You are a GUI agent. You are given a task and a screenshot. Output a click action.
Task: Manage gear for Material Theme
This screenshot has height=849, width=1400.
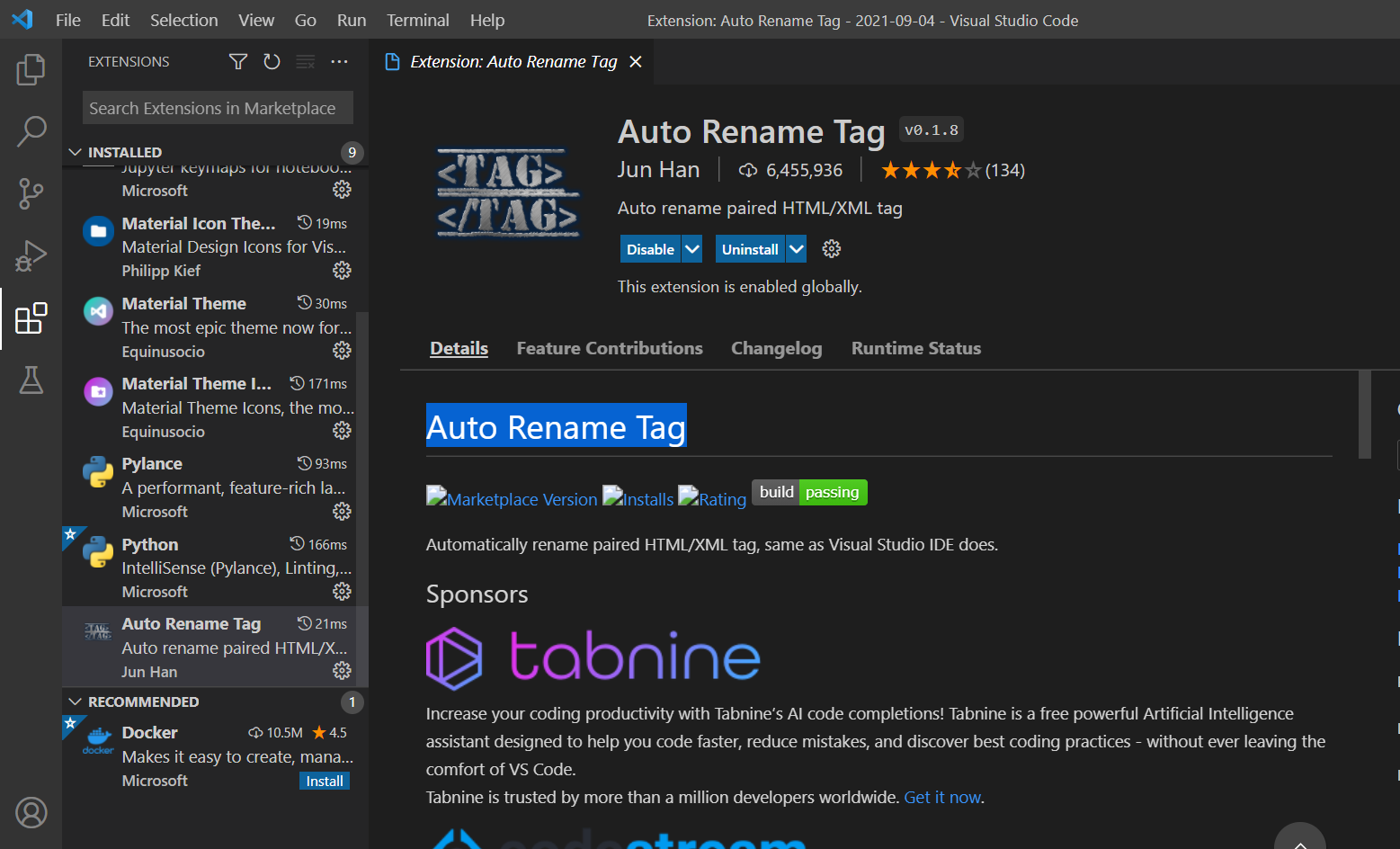(342, 350)
